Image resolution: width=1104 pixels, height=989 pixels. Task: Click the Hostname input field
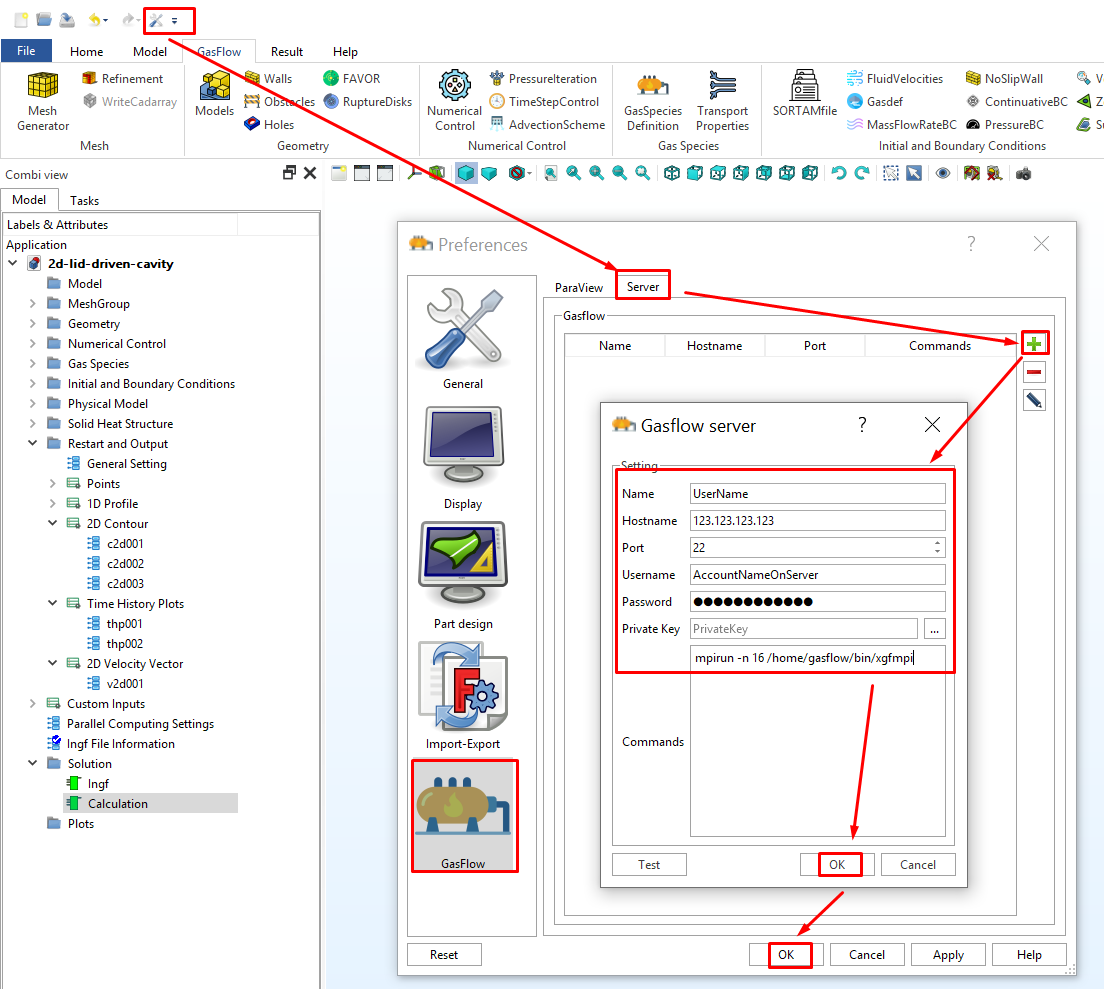pos(817,521)
